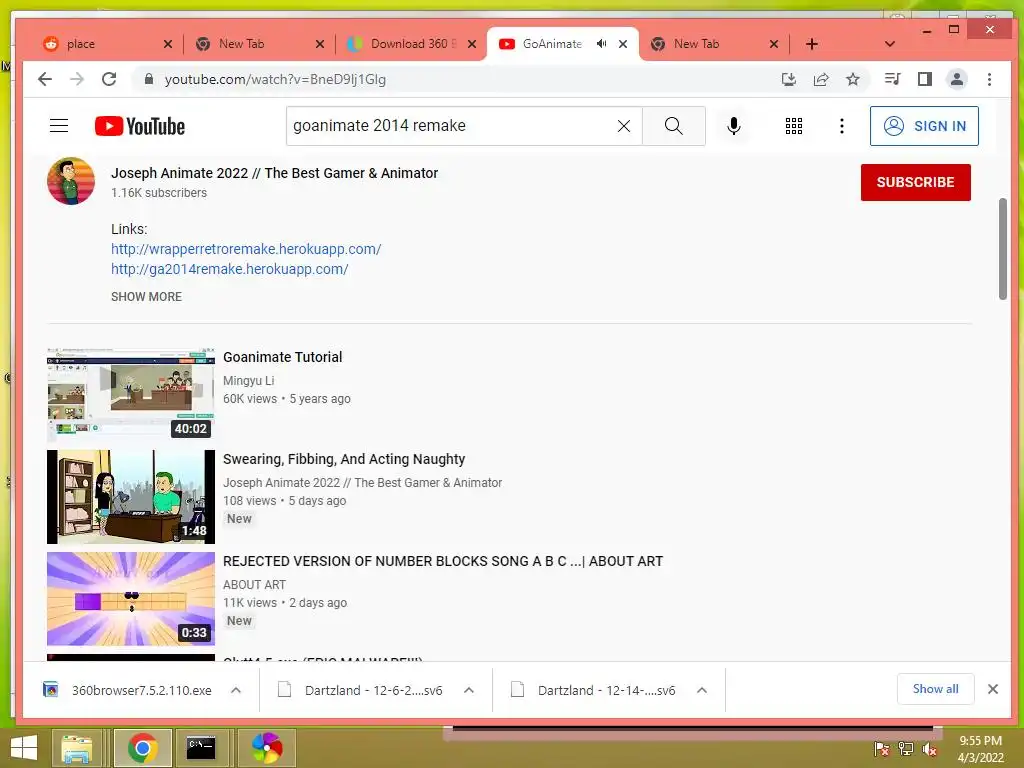Open YouTube settings three-dot menu
The image size is (1024, 768).
pos(842,126)
